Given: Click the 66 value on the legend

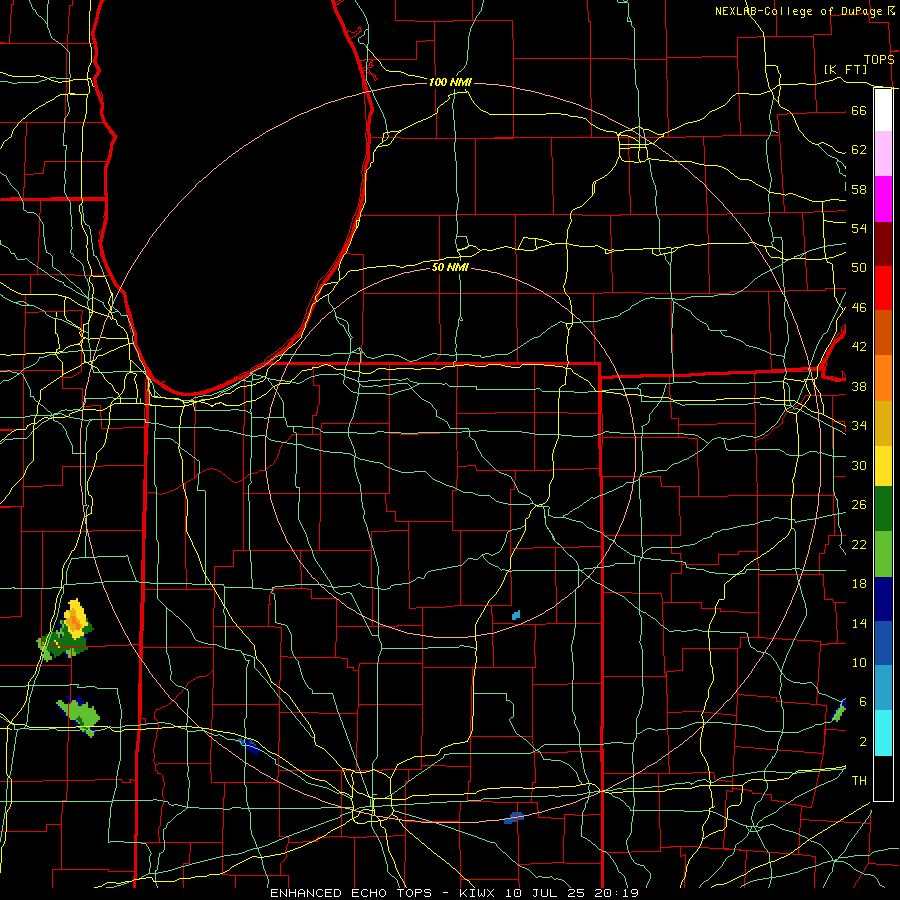Looking at the screenshot, I should coord(859,111).
